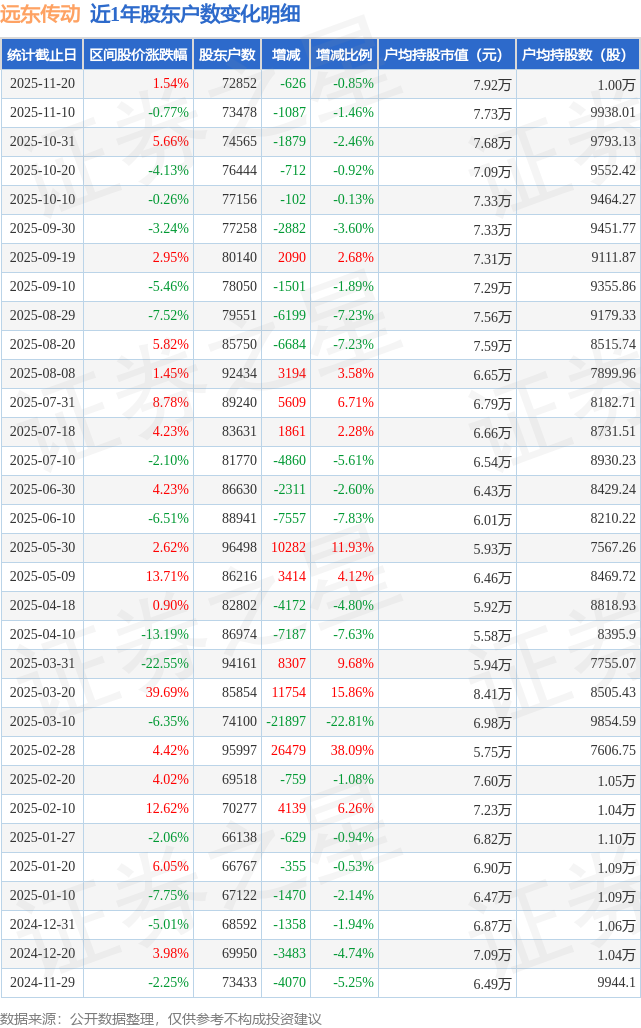Screen dimensions: 641x1028
Task: Select the 统计截止日 column header
Action: (x=42, y=55)
